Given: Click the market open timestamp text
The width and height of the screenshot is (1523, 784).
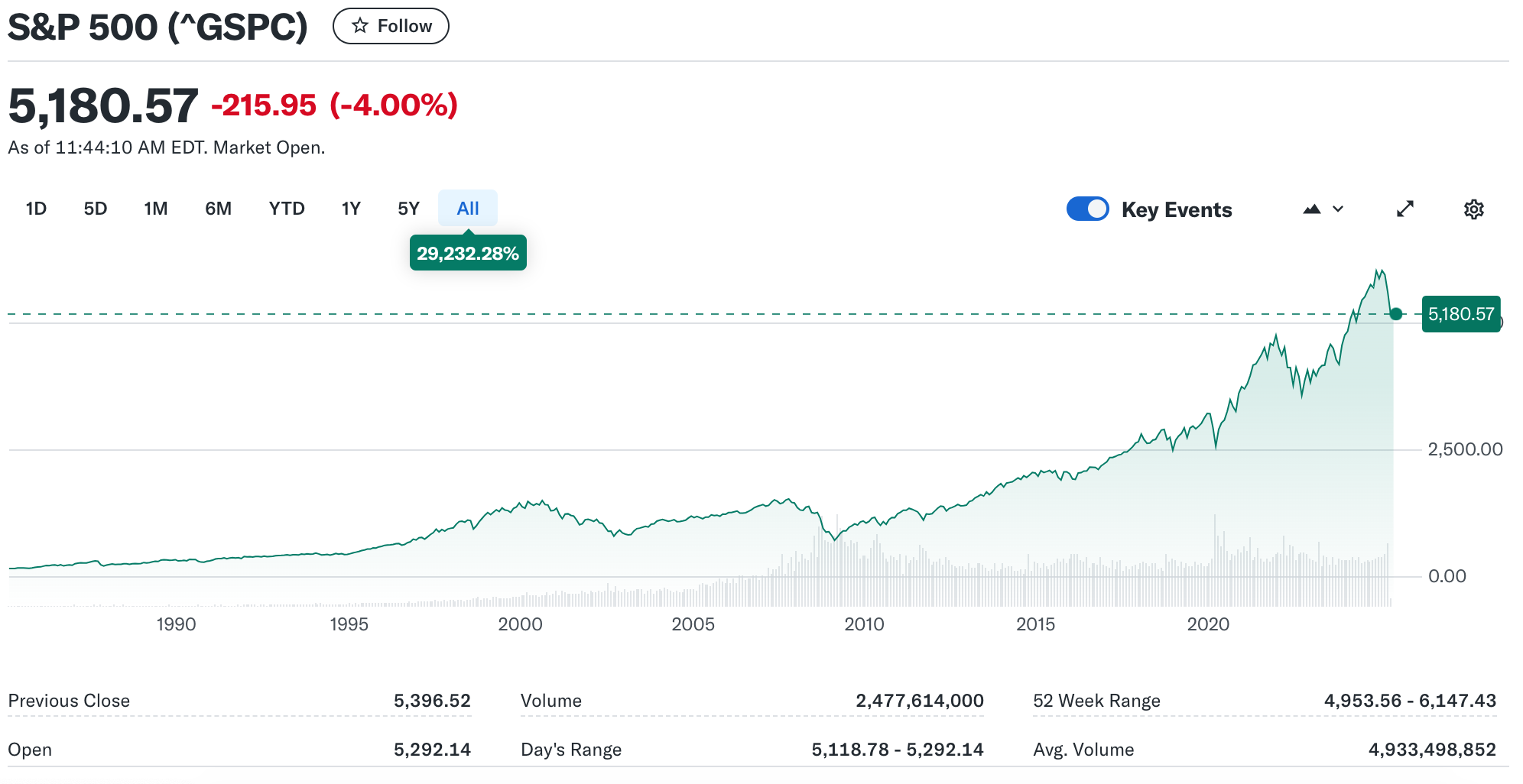Looking at the screenshot, I should point(167,147).
